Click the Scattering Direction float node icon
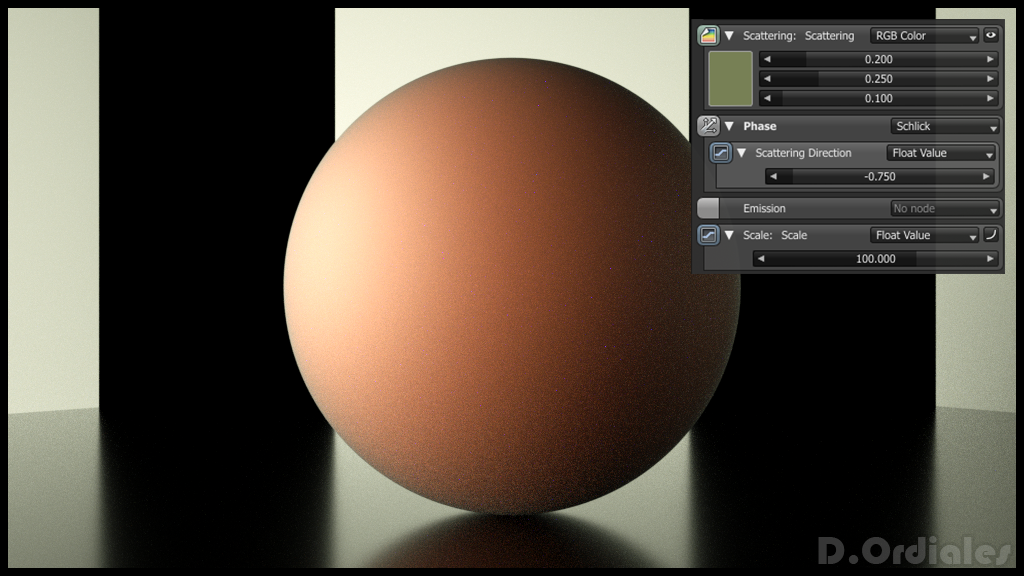The image size is (1024, 576). (x=720, y=153)
